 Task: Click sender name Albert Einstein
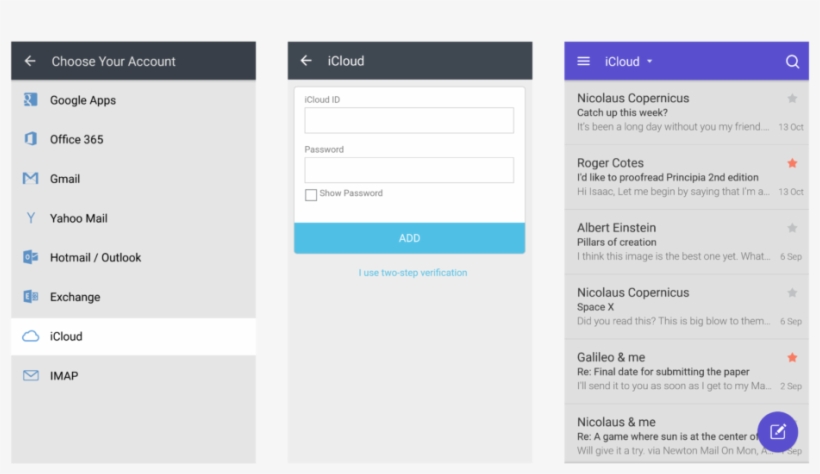(x=616, y=228)
